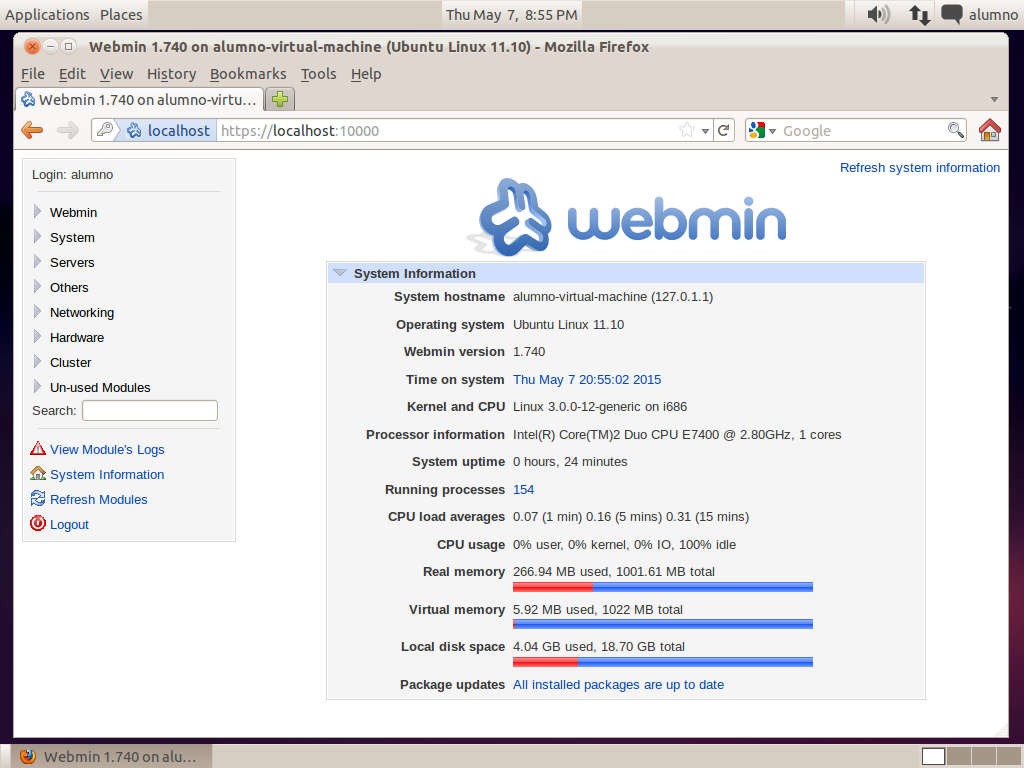1024x768 pixels.
Task: Click the clock showing Thu May 7
Action: [x=511, y=14]
